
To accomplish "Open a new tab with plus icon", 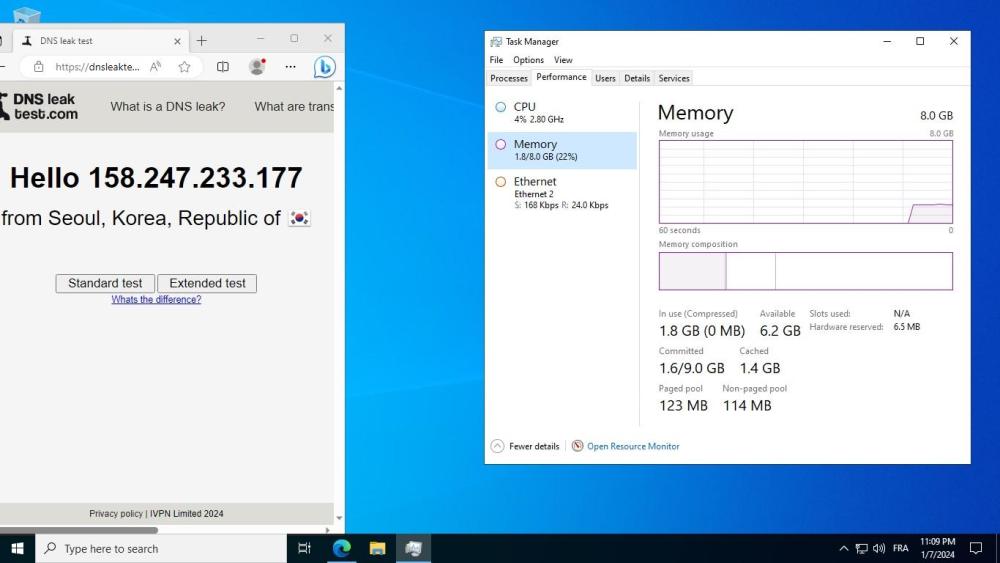I will pyautogui.click(x=201, y=41).
